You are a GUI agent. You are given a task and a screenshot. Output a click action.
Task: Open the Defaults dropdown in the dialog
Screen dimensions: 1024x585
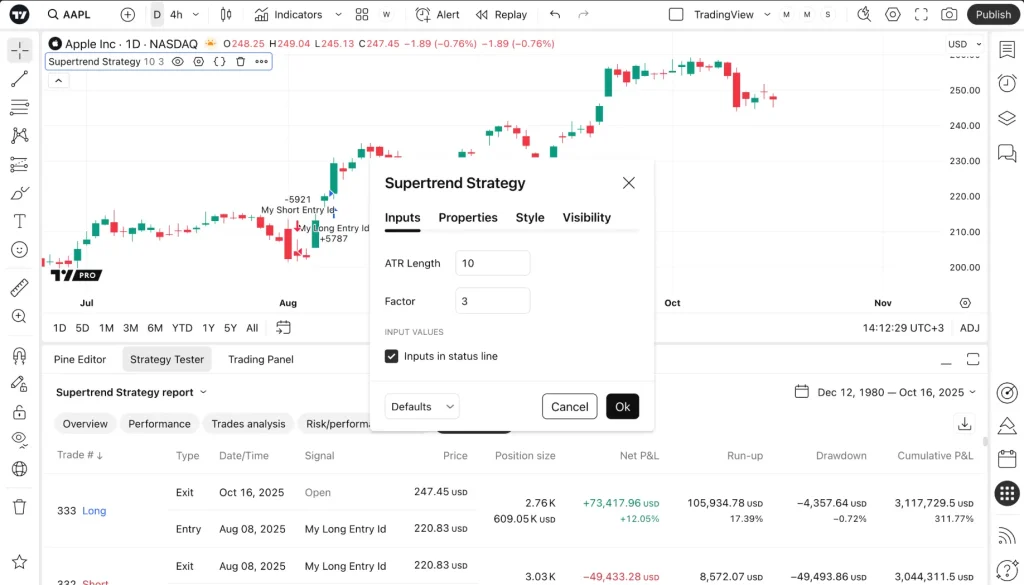click(421, 406)
